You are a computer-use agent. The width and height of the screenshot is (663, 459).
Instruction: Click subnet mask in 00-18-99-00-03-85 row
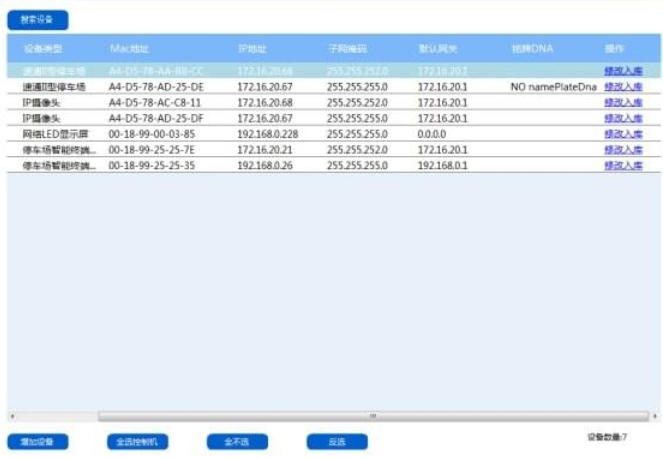pos(357,134)
